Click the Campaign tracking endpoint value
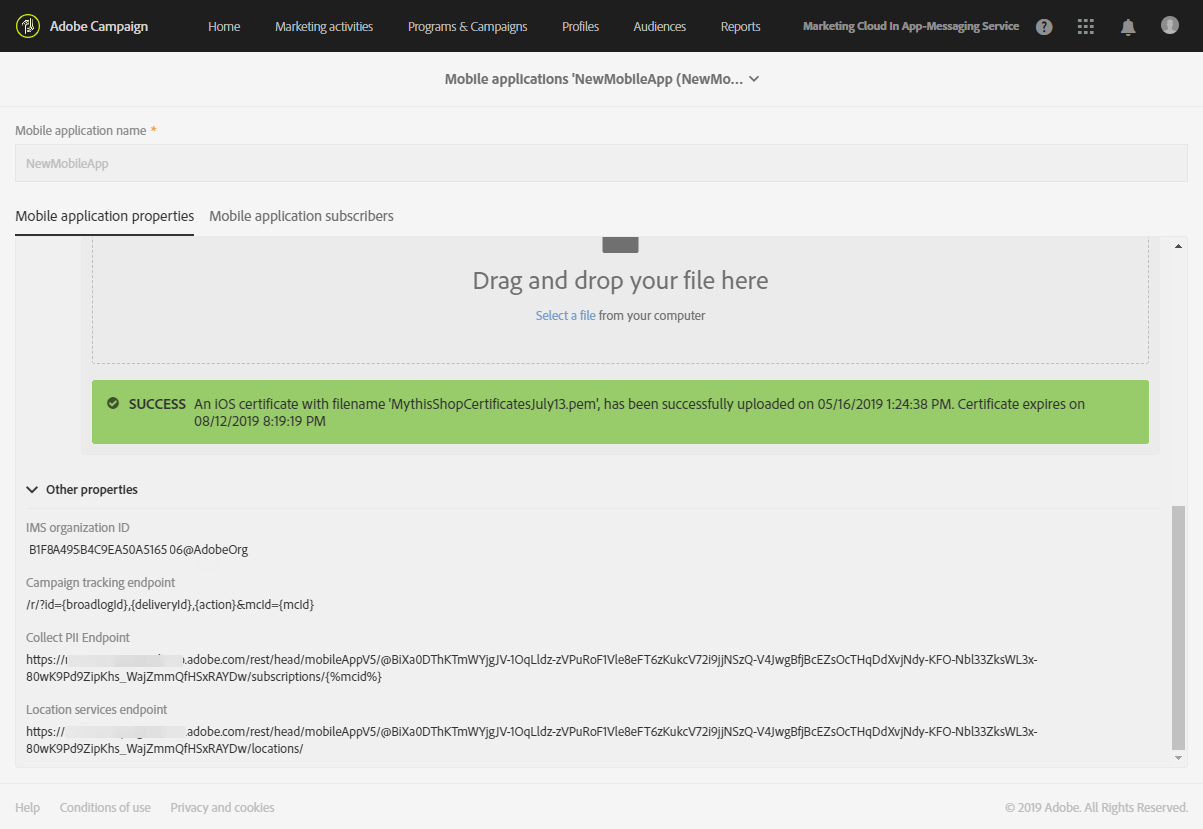Viewport: 1203px width, 829px height. pyautogui.click(x=170, y=604)
